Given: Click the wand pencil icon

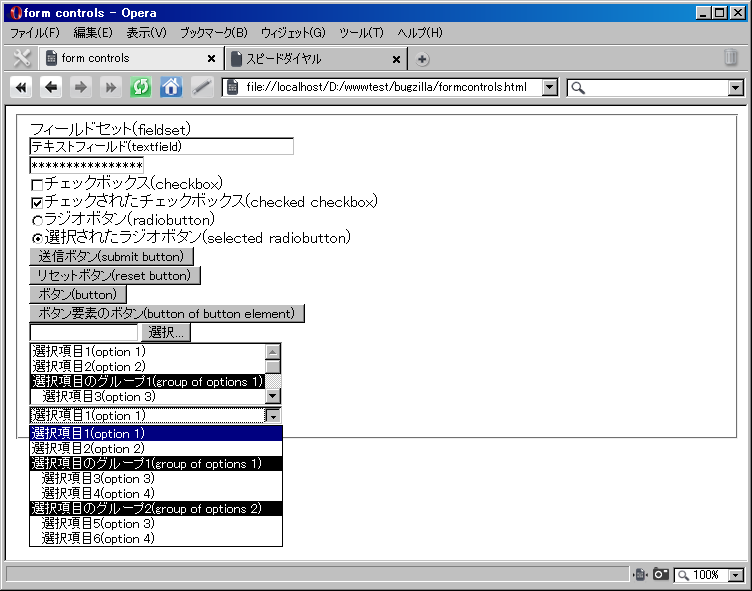Looking at the screenshot, I should (x=202, y=87).
